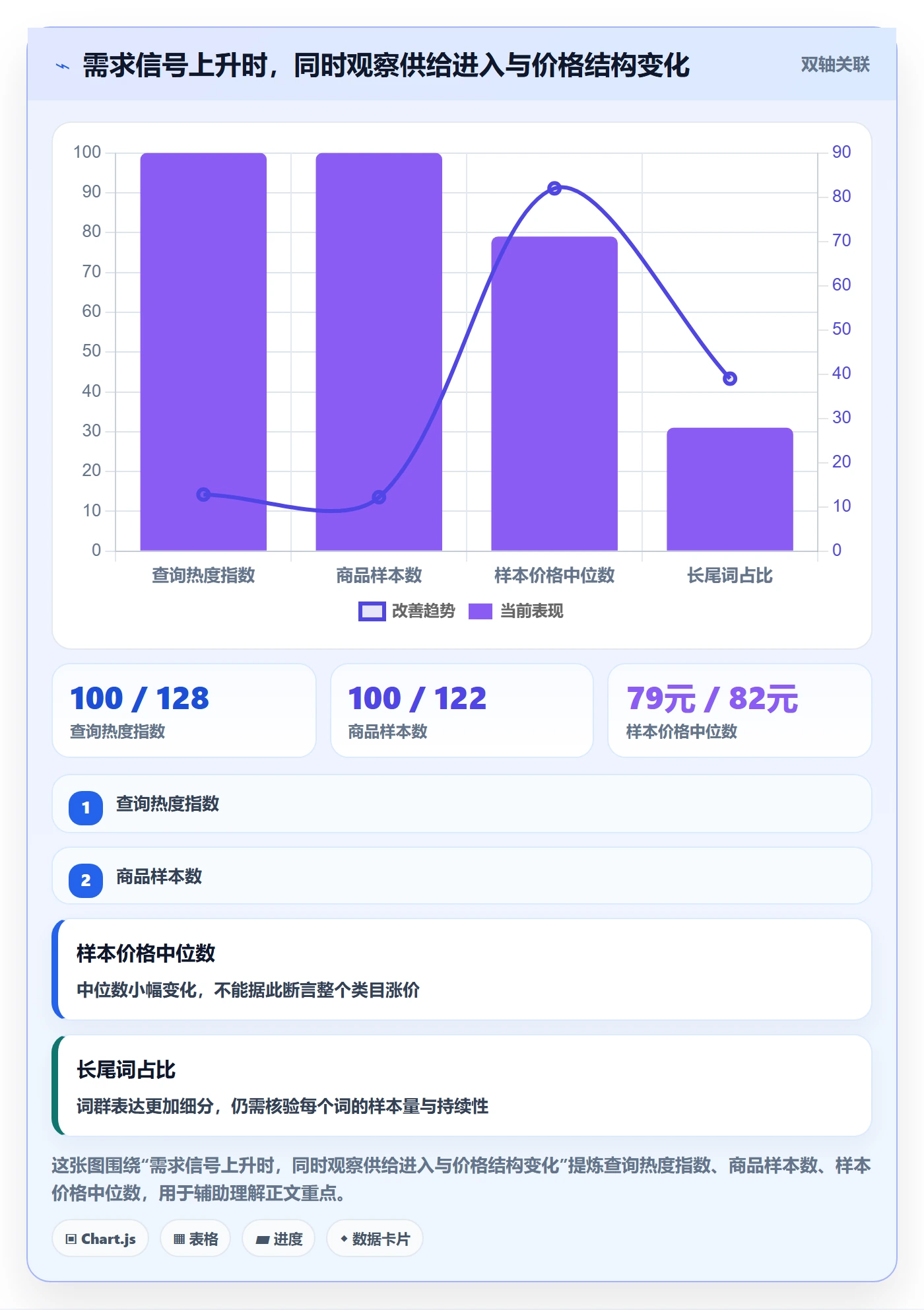Click the 样本价格中位数 note card heading
The height and width of the screenshot is (1310, 924).
146,953
